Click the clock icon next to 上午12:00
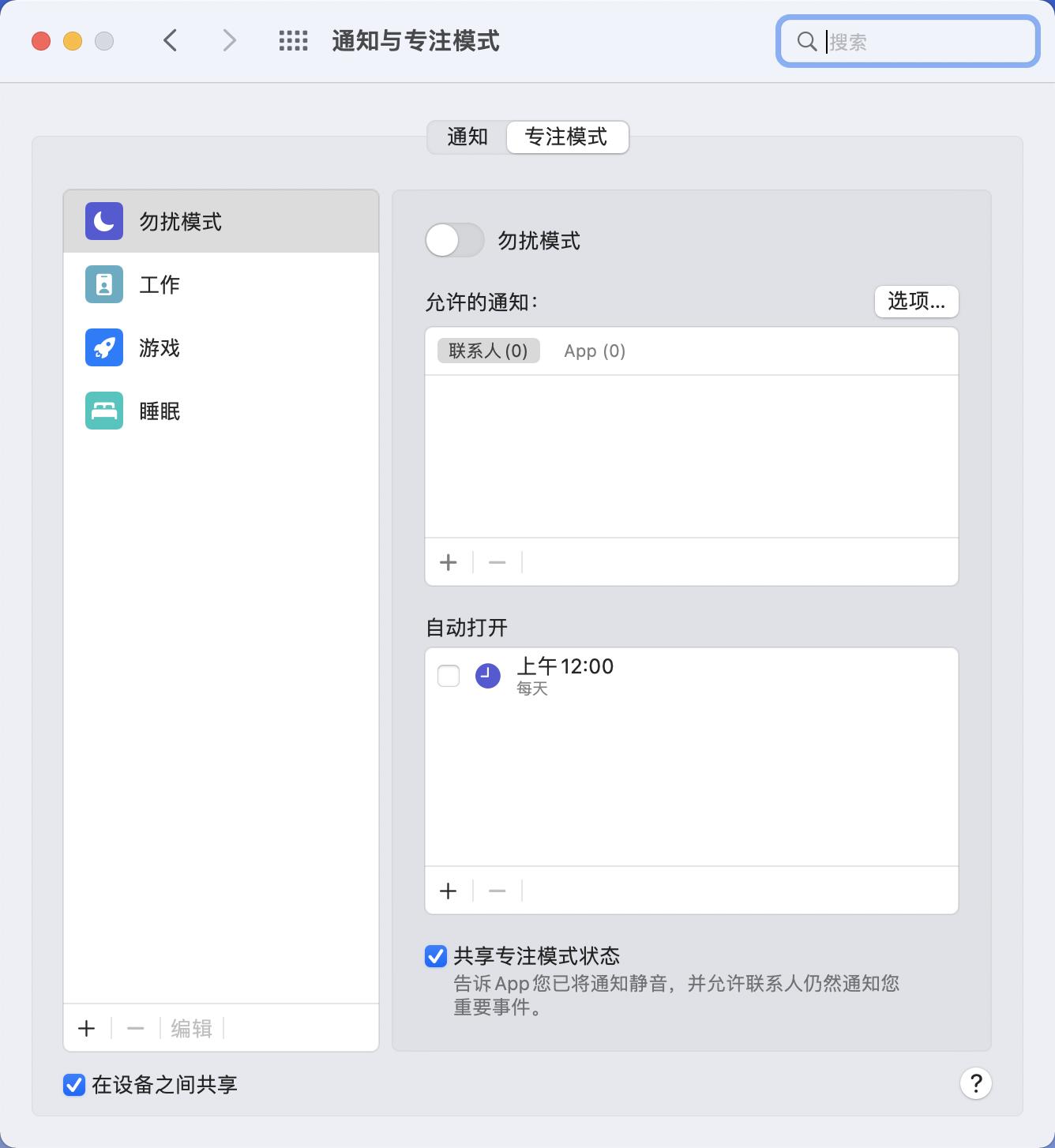This screenshot has height=1148, width=1055. click(x=488, y=676)
